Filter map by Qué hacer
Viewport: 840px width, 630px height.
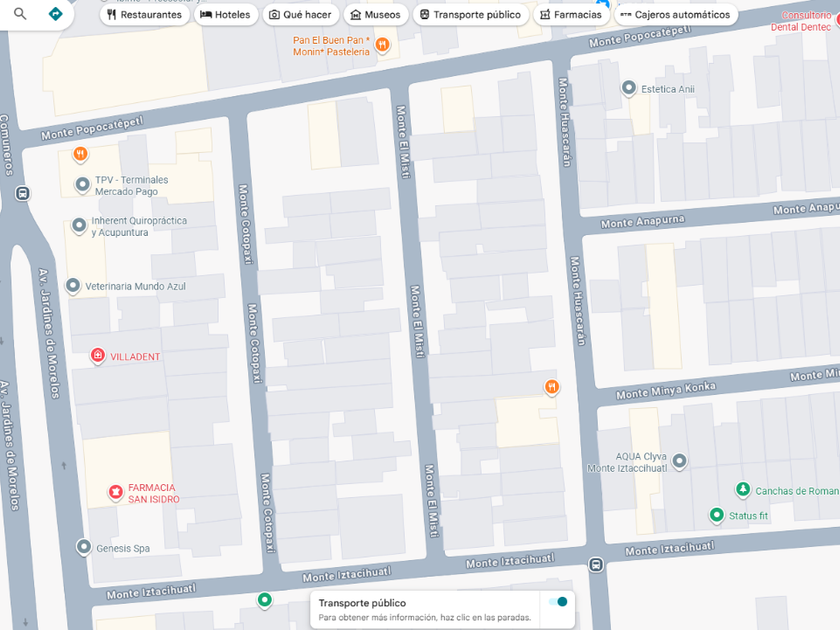tap(300, 15)
